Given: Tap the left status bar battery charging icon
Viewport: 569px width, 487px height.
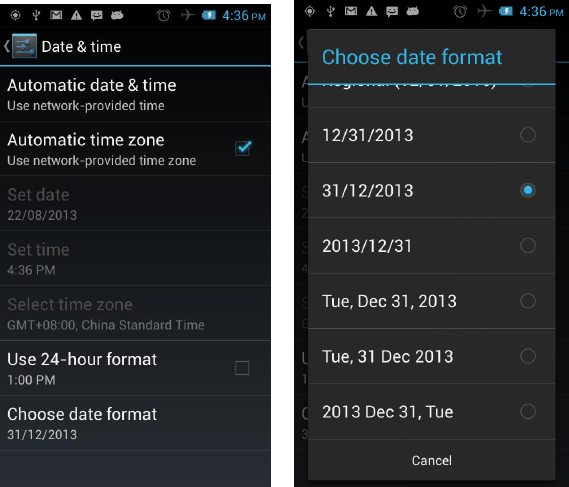Looking at the screenshot, I should coord(209,15).
